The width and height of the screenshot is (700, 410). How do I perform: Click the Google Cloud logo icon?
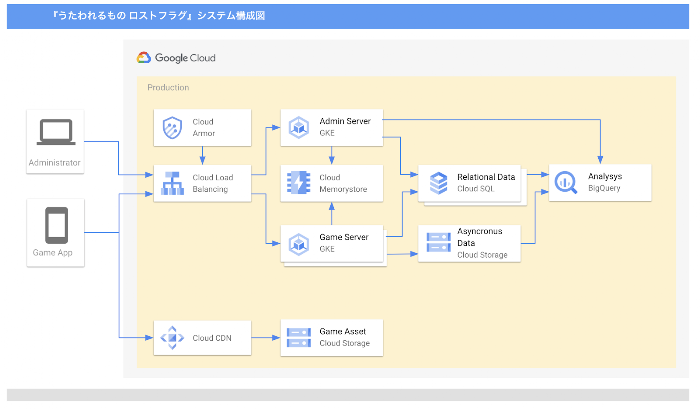(x=144, y=58)
